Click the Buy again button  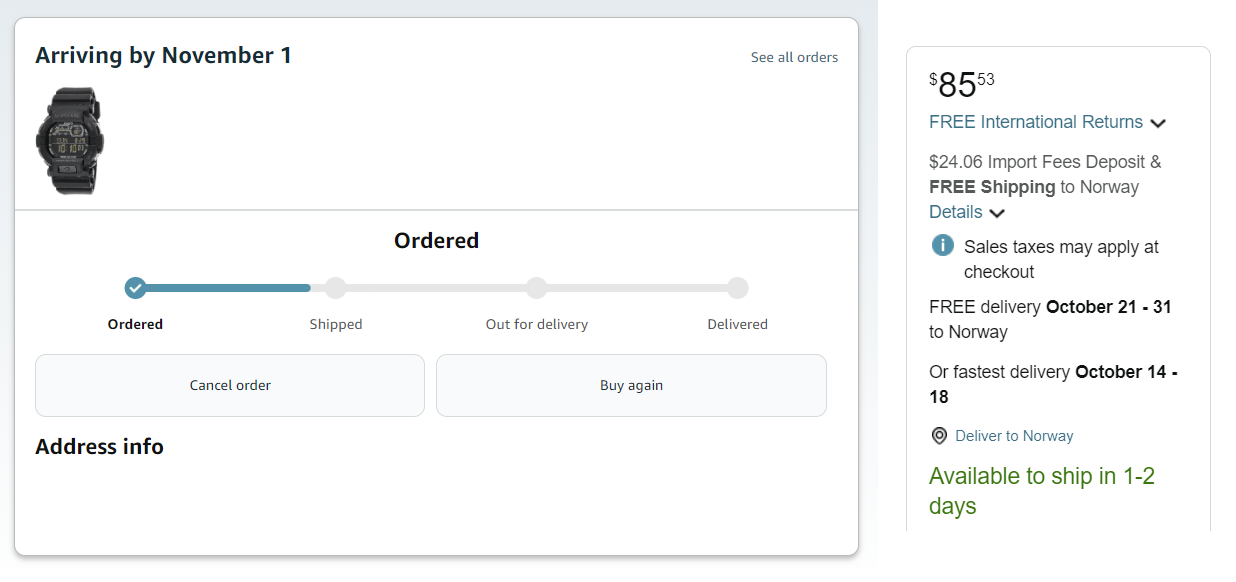pos(631,385)
